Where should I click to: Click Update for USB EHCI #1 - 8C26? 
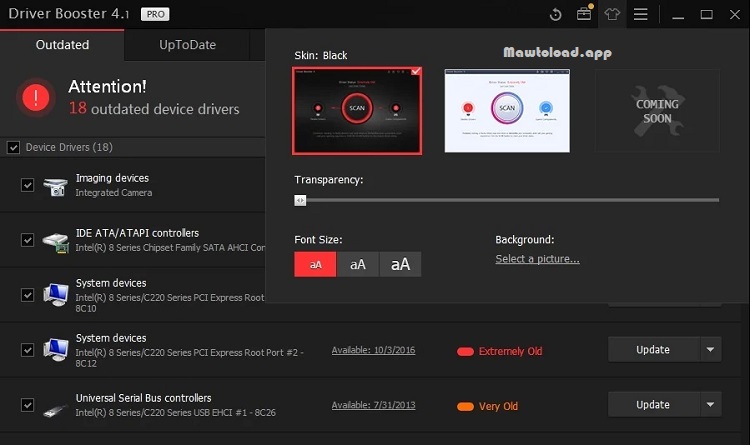(654, 405)
